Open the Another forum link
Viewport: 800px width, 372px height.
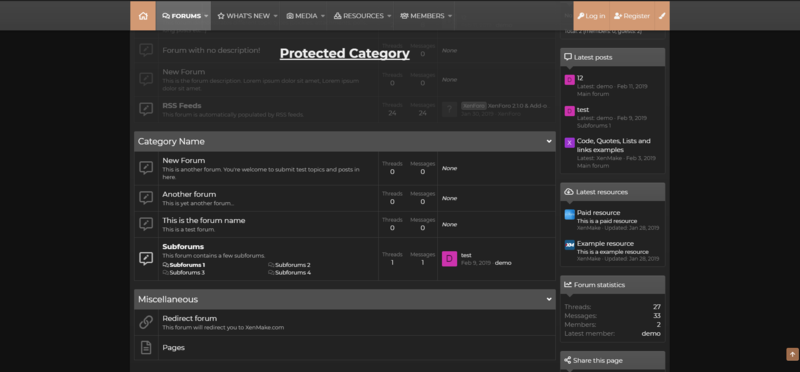pos(189,194)
